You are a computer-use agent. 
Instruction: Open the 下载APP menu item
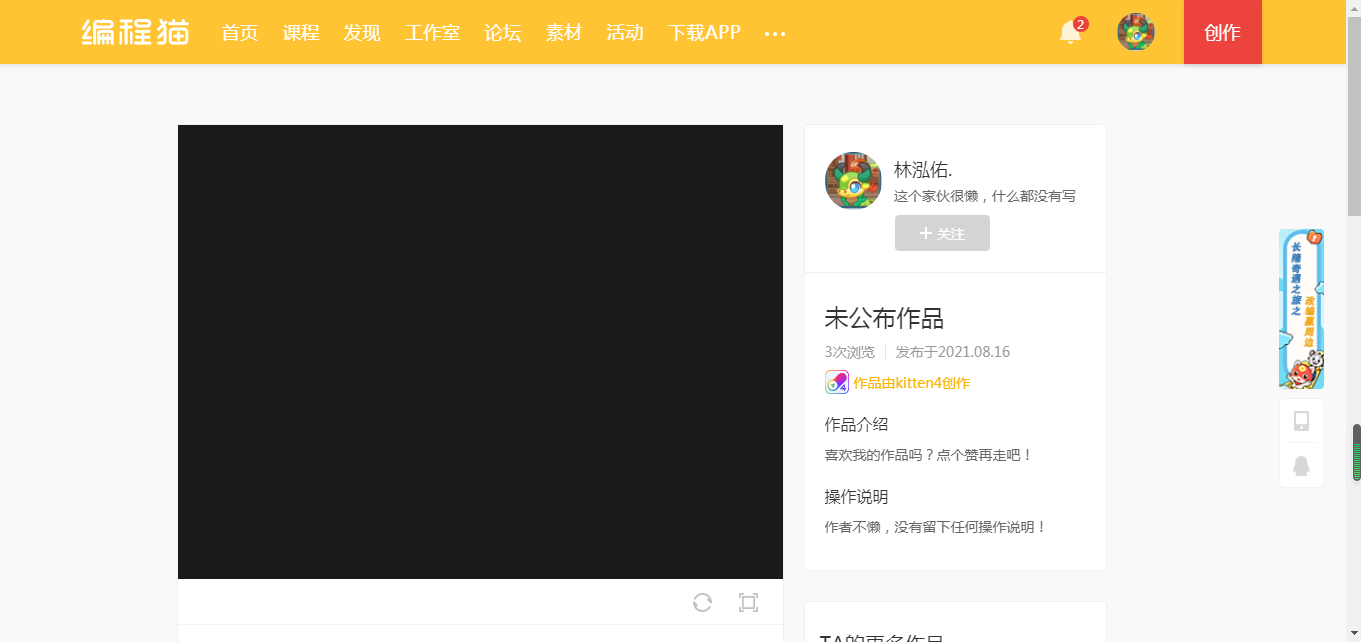[x=705, y=32]
